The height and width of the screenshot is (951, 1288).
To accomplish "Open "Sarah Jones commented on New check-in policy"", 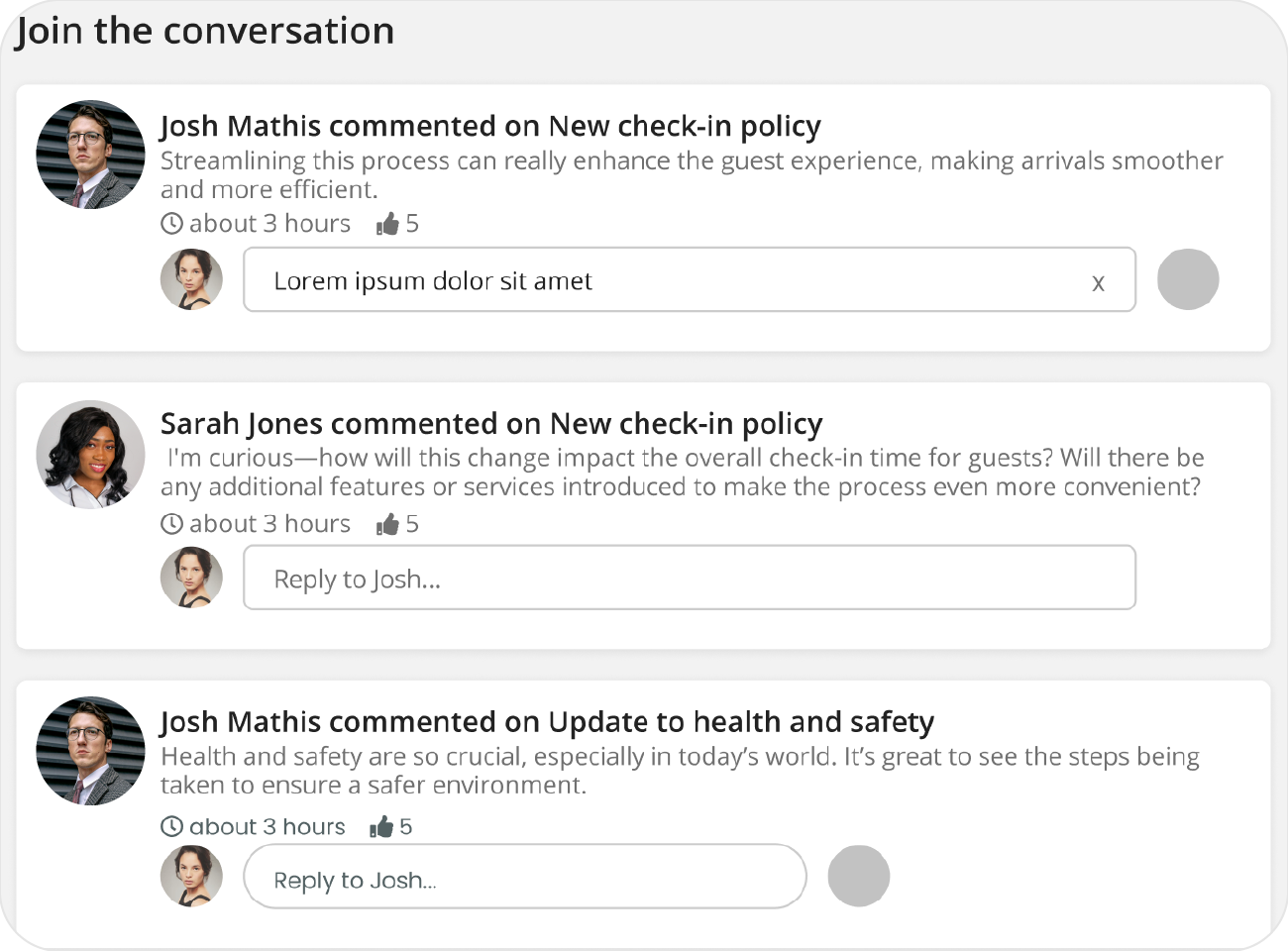I will coord(491,424).
